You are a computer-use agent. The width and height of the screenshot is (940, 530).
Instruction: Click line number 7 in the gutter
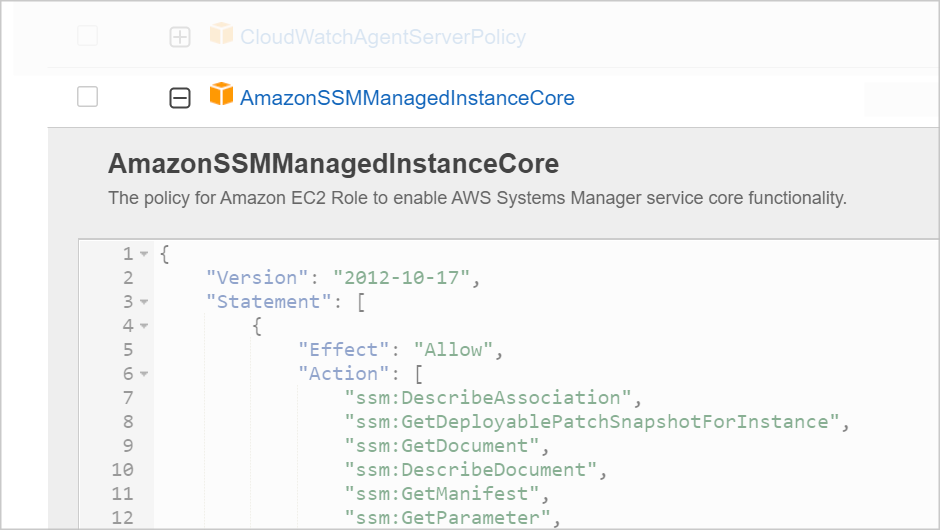pyautogui.click(x=128, y=398)
